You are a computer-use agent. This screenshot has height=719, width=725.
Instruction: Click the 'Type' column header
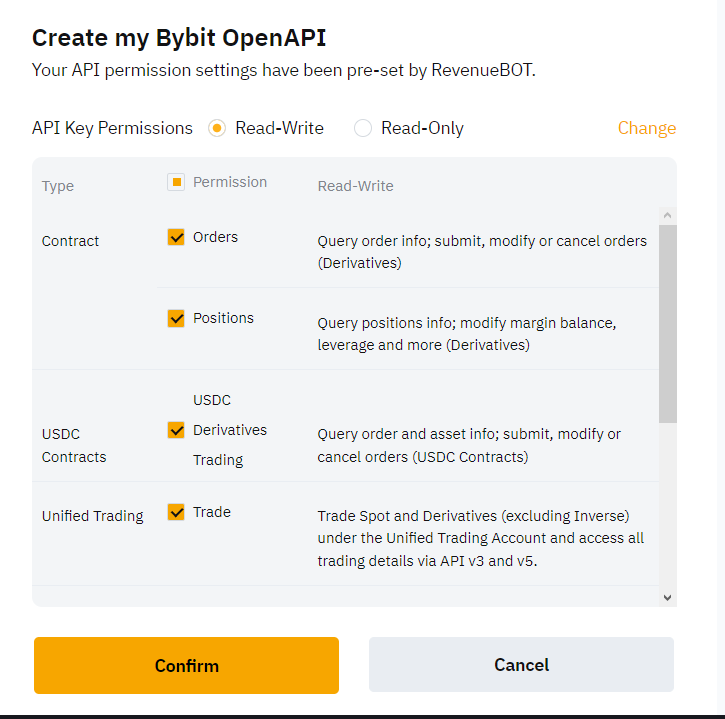tap(58, 186)
